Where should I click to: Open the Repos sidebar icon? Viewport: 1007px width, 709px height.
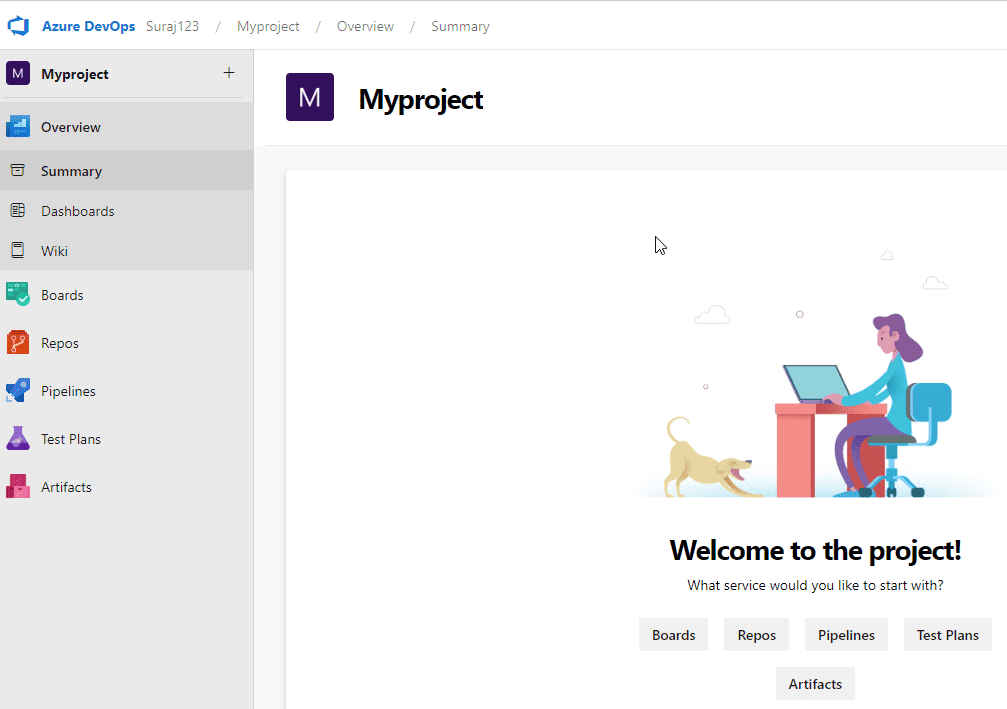[18, 343]
